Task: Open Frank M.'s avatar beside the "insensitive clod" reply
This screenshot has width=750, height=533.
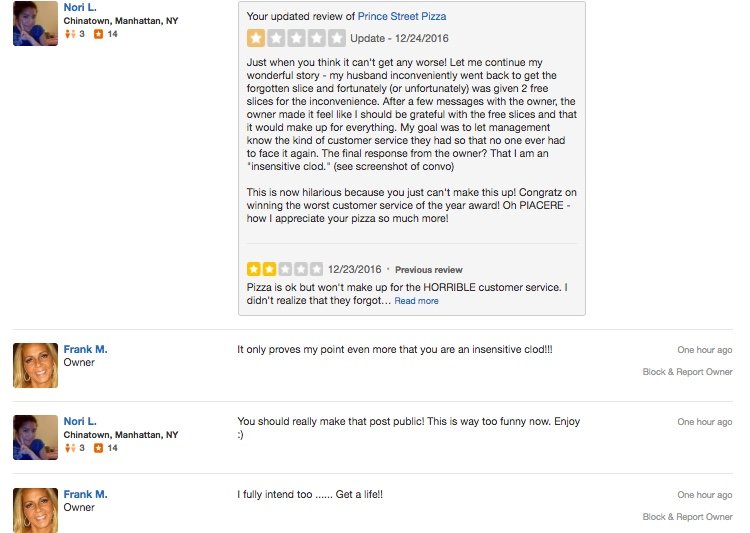Action: pos(35,365)
